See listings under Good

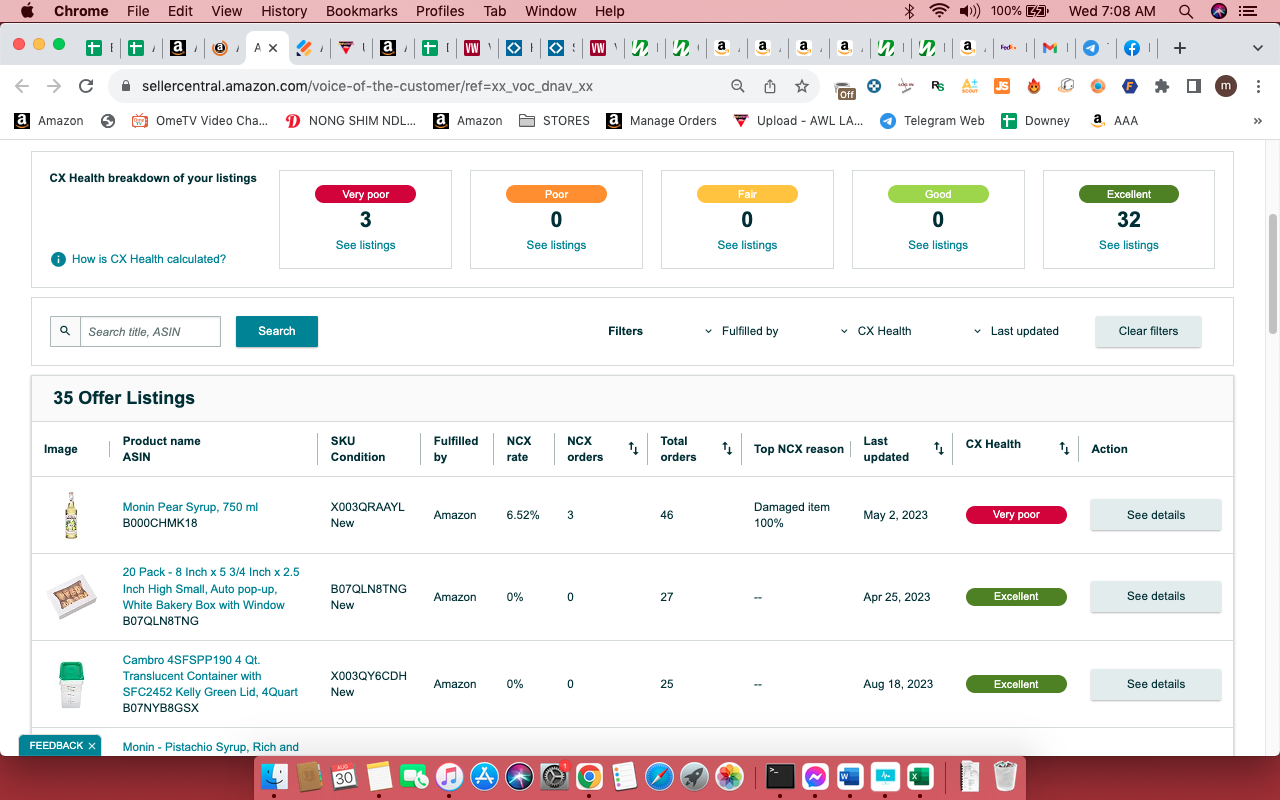(938, 245)
